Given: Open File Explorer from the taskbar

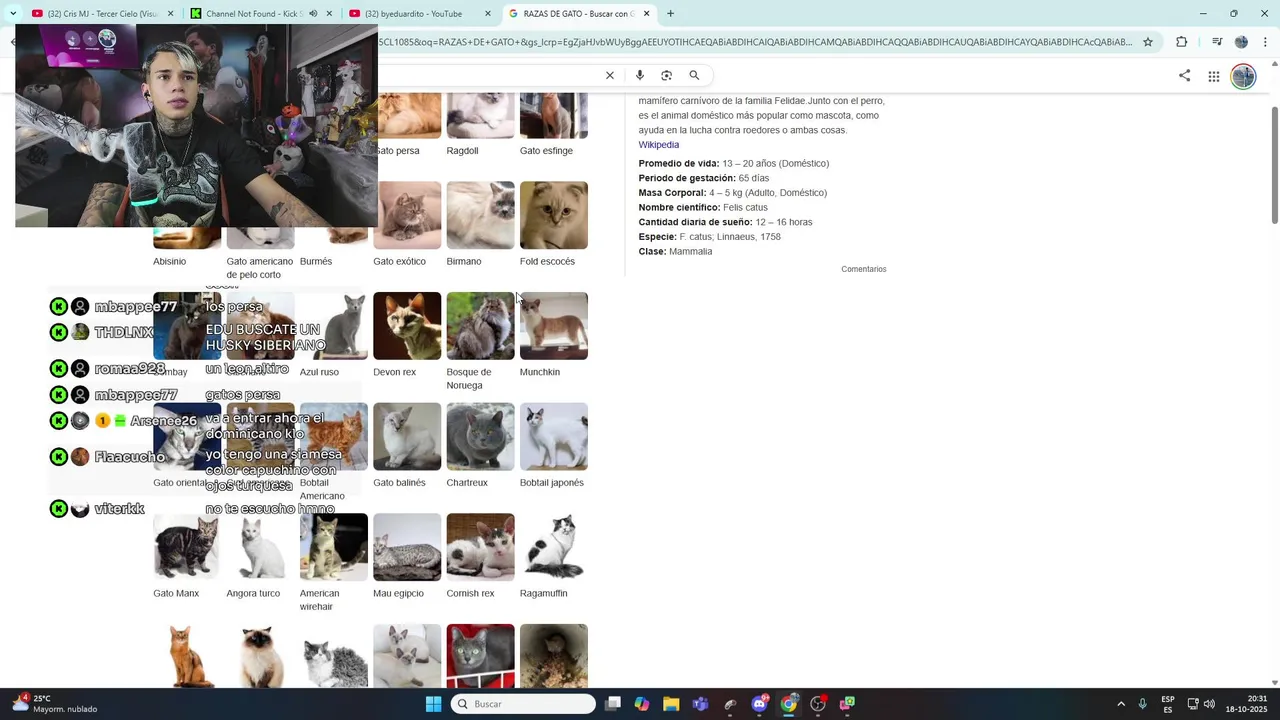Looking at the screenshot, I should (671, 704).
